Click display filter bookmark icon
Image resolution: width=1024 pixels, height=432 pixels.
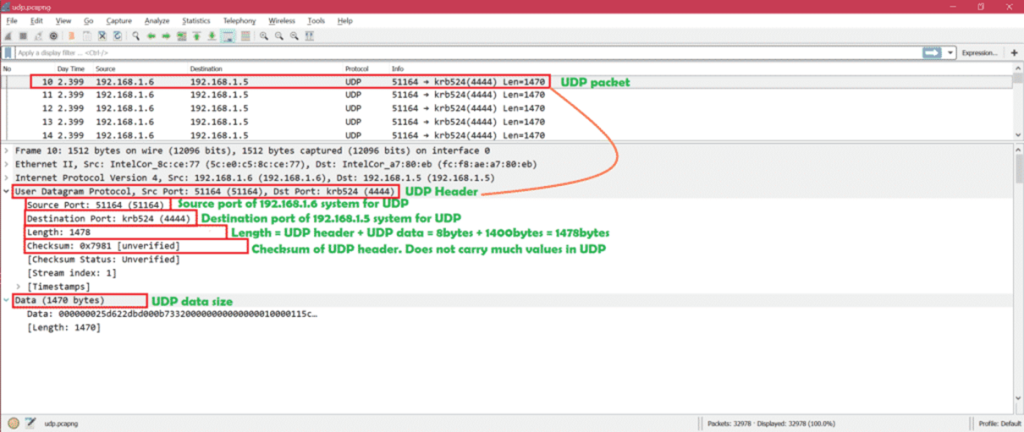click(x=9, y=52)
